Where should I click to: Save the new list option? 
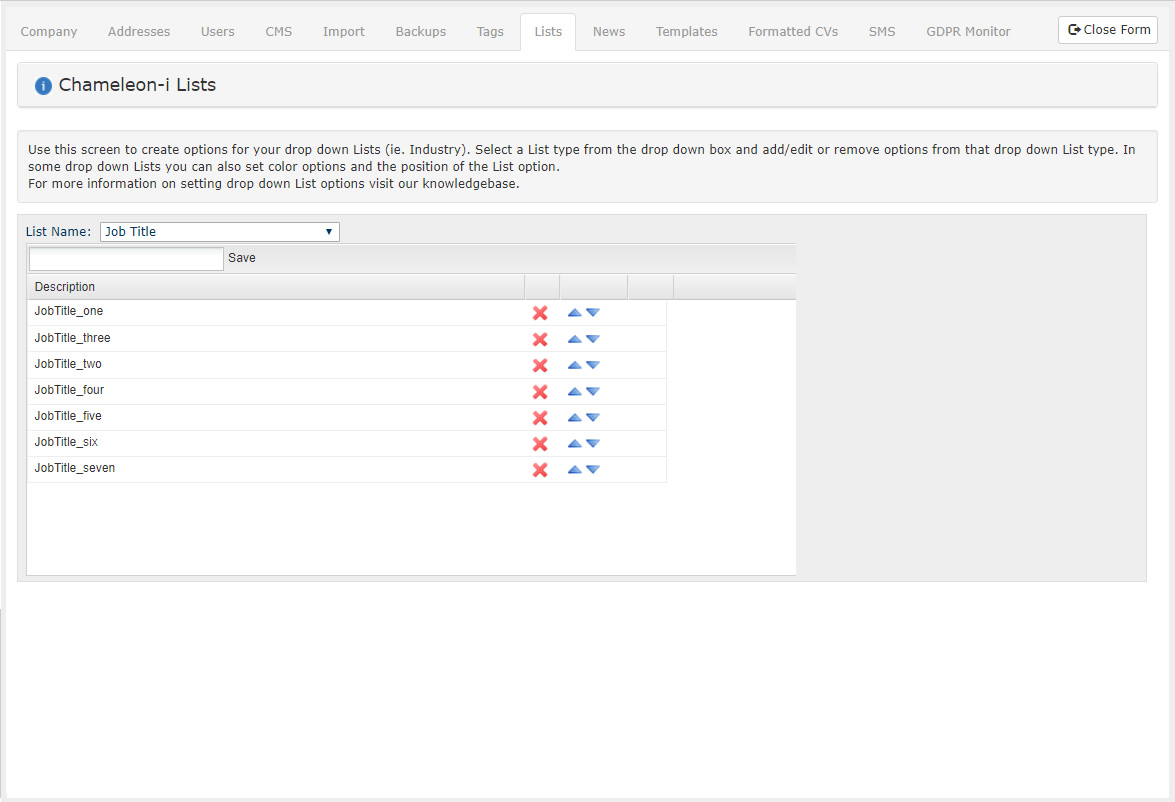[x=241, y=258]
